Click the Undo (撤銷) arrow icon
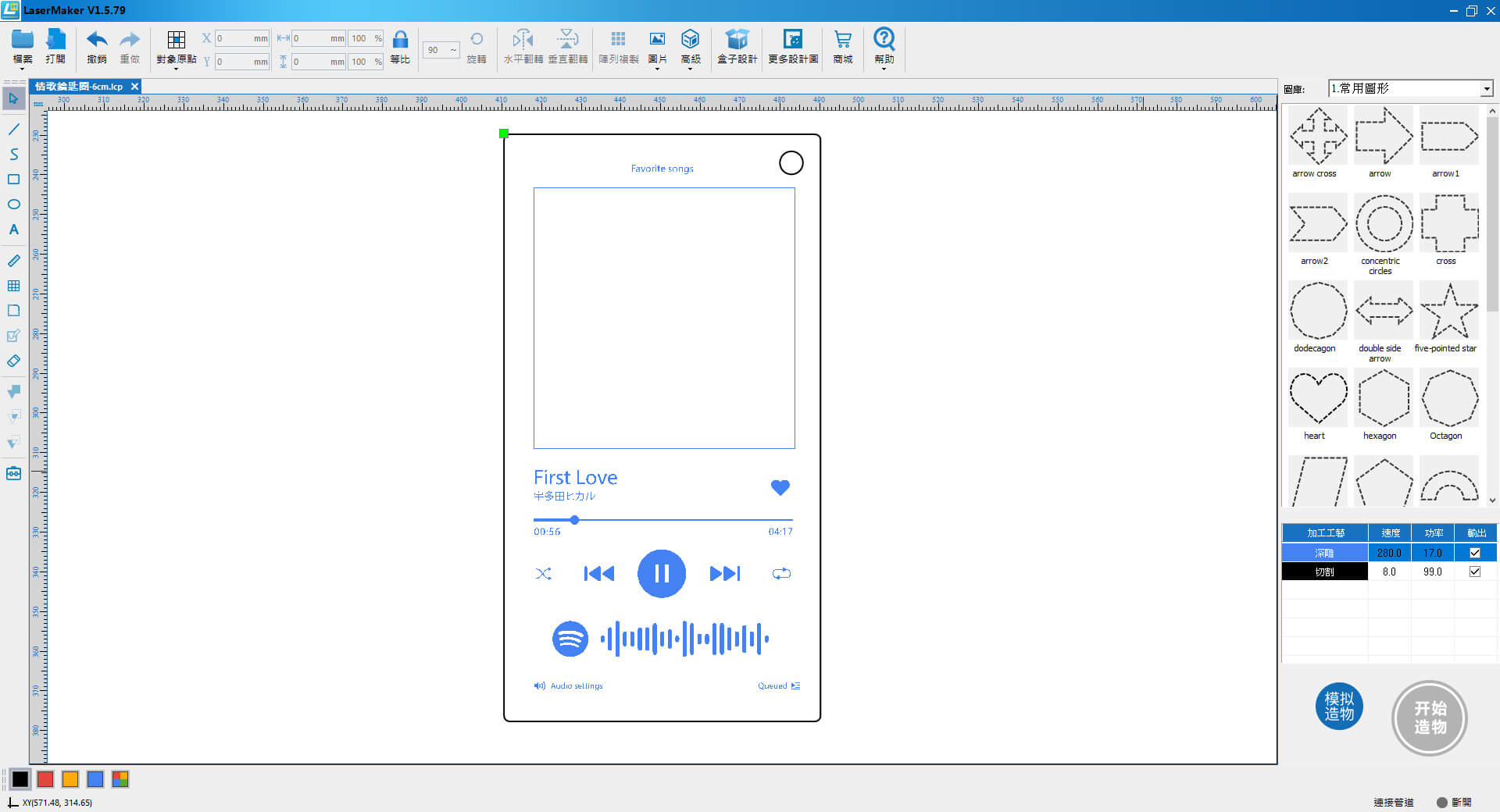This screenshot has width=1500, height=812. pos(97,40)
